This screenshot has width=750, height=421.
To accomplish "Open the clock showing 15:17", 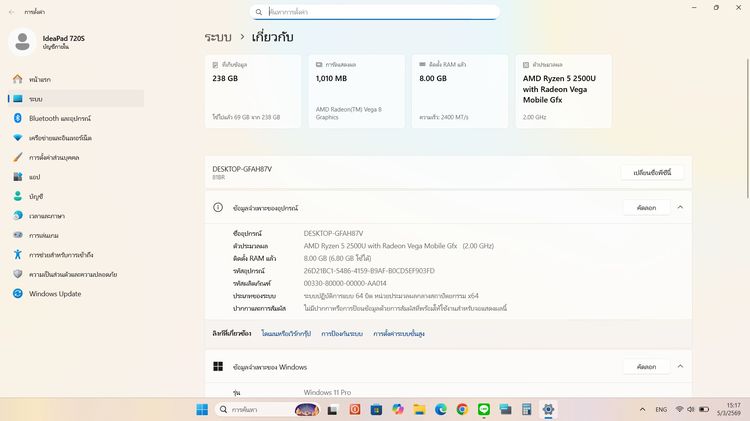I will click(729, 409).
